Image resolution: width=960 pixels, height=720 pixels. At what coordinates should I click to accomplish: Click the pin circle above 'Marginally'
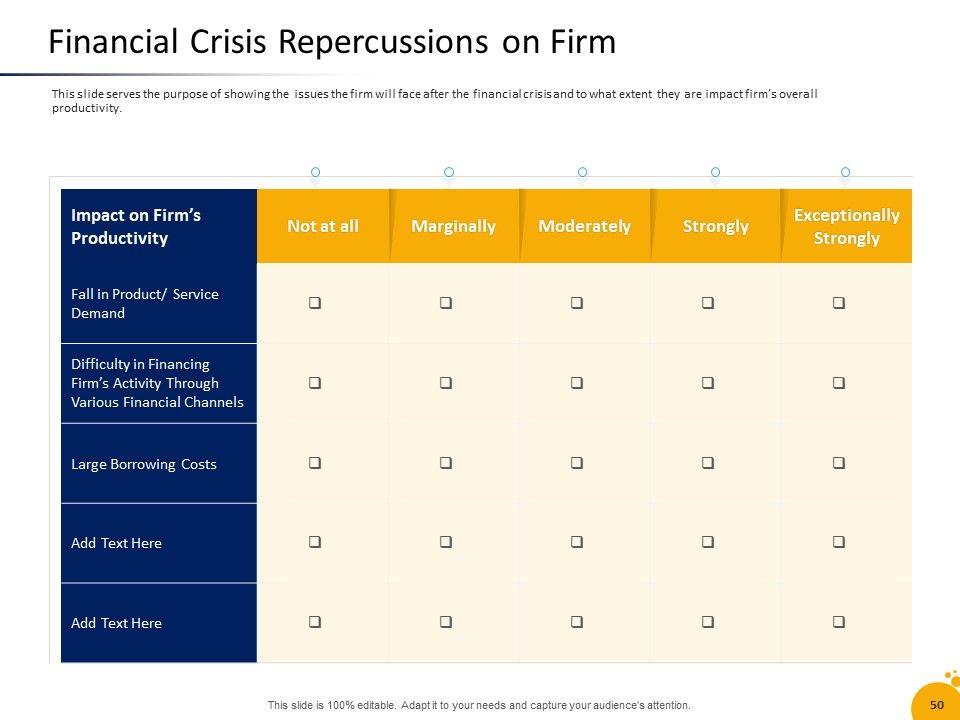pyautogui.click(x=449, y=173)
